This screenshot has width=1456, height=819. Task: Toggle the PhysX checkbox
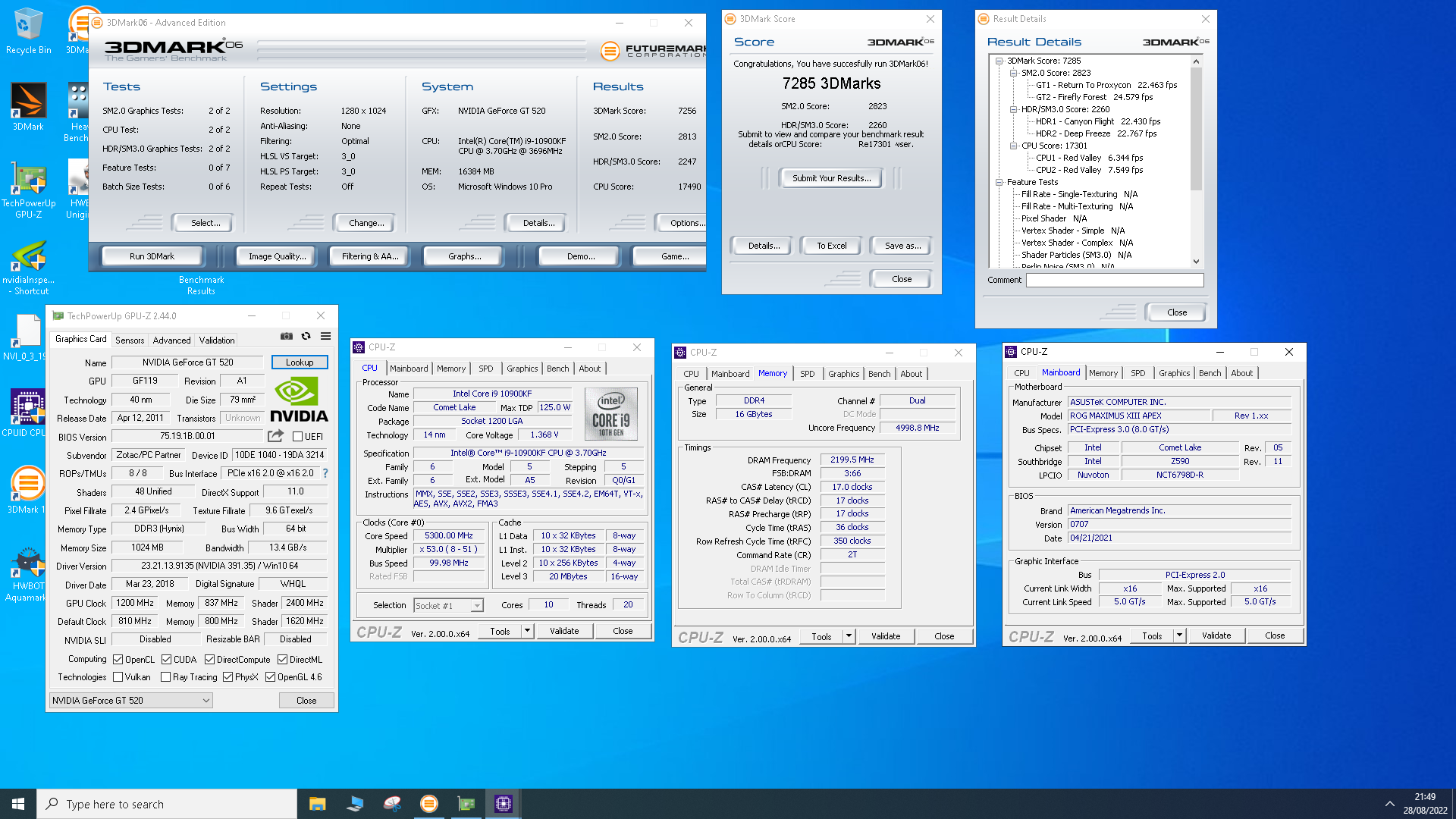227,677
